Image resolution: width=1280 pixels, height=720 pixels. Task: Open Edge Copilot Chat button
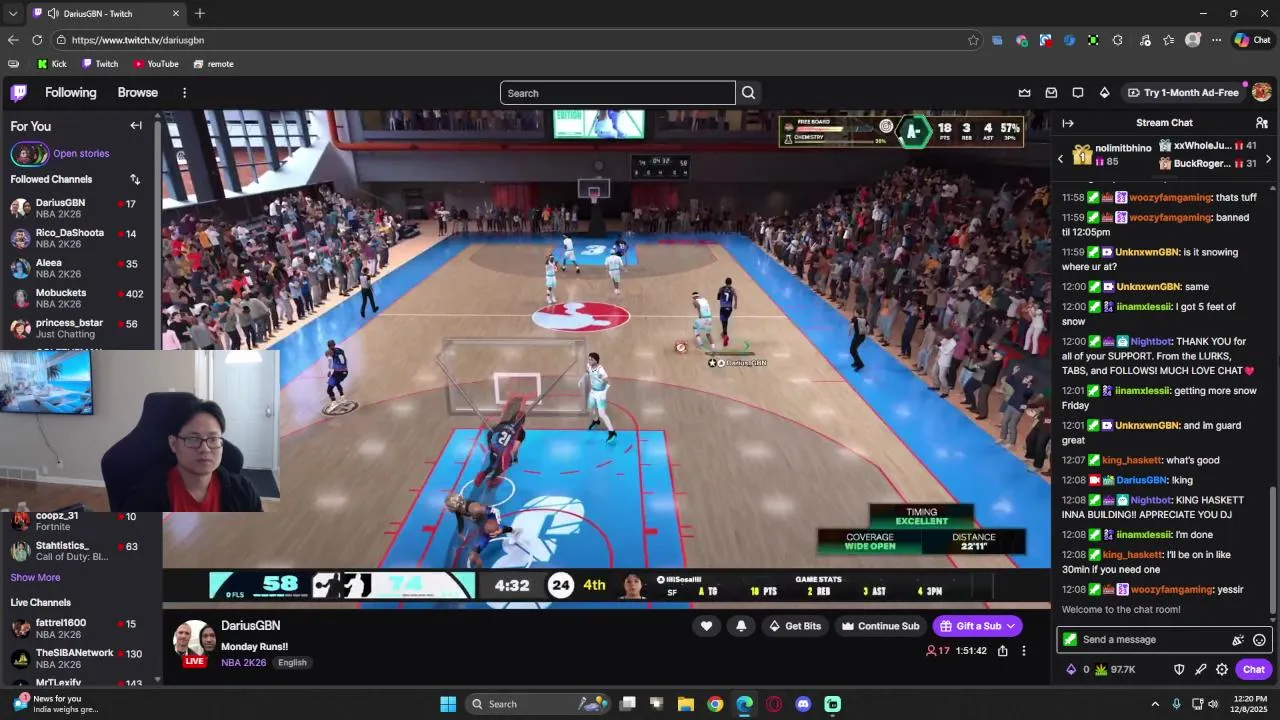(1252, 40)
